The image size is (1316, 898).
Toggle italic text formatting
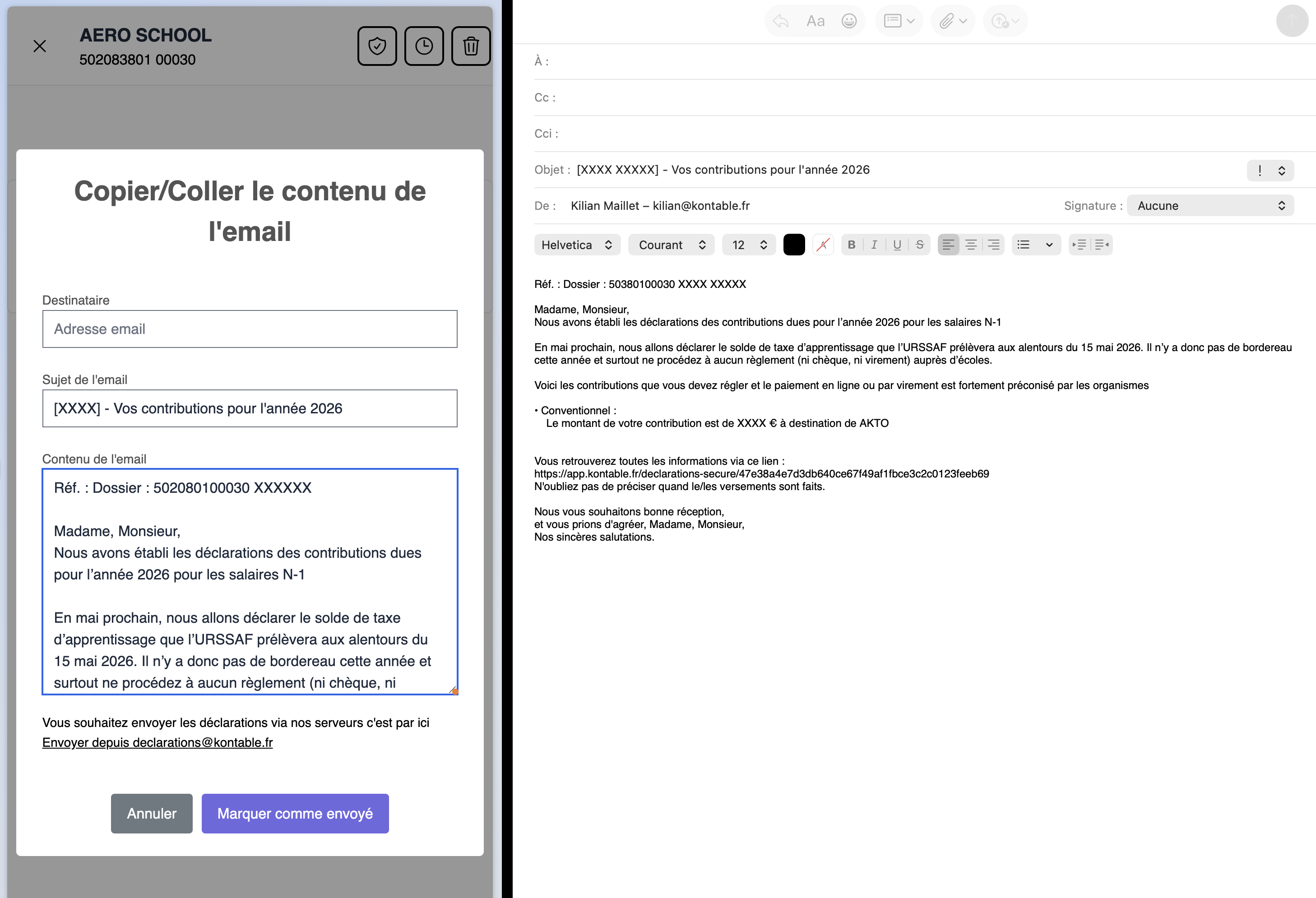[874, 245]
